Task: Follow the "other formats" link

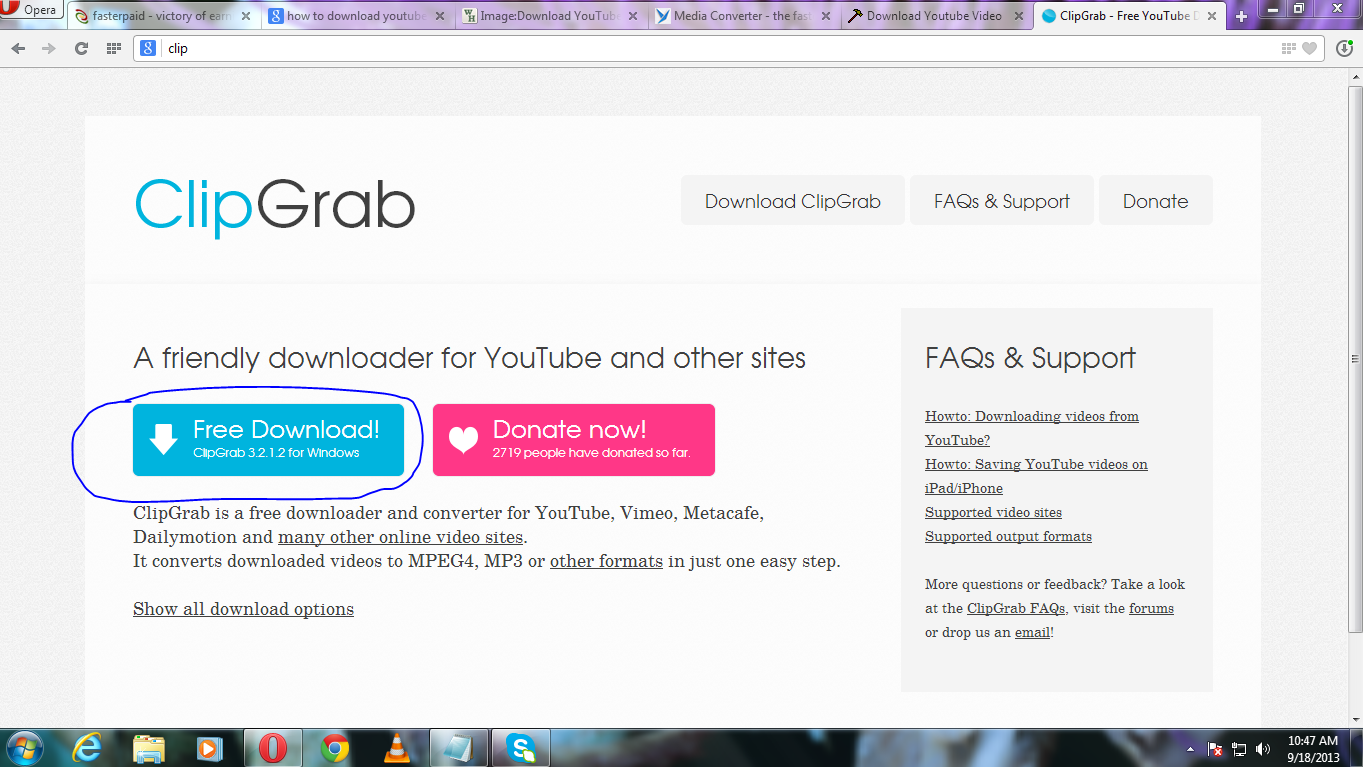Action: point(606,561)
